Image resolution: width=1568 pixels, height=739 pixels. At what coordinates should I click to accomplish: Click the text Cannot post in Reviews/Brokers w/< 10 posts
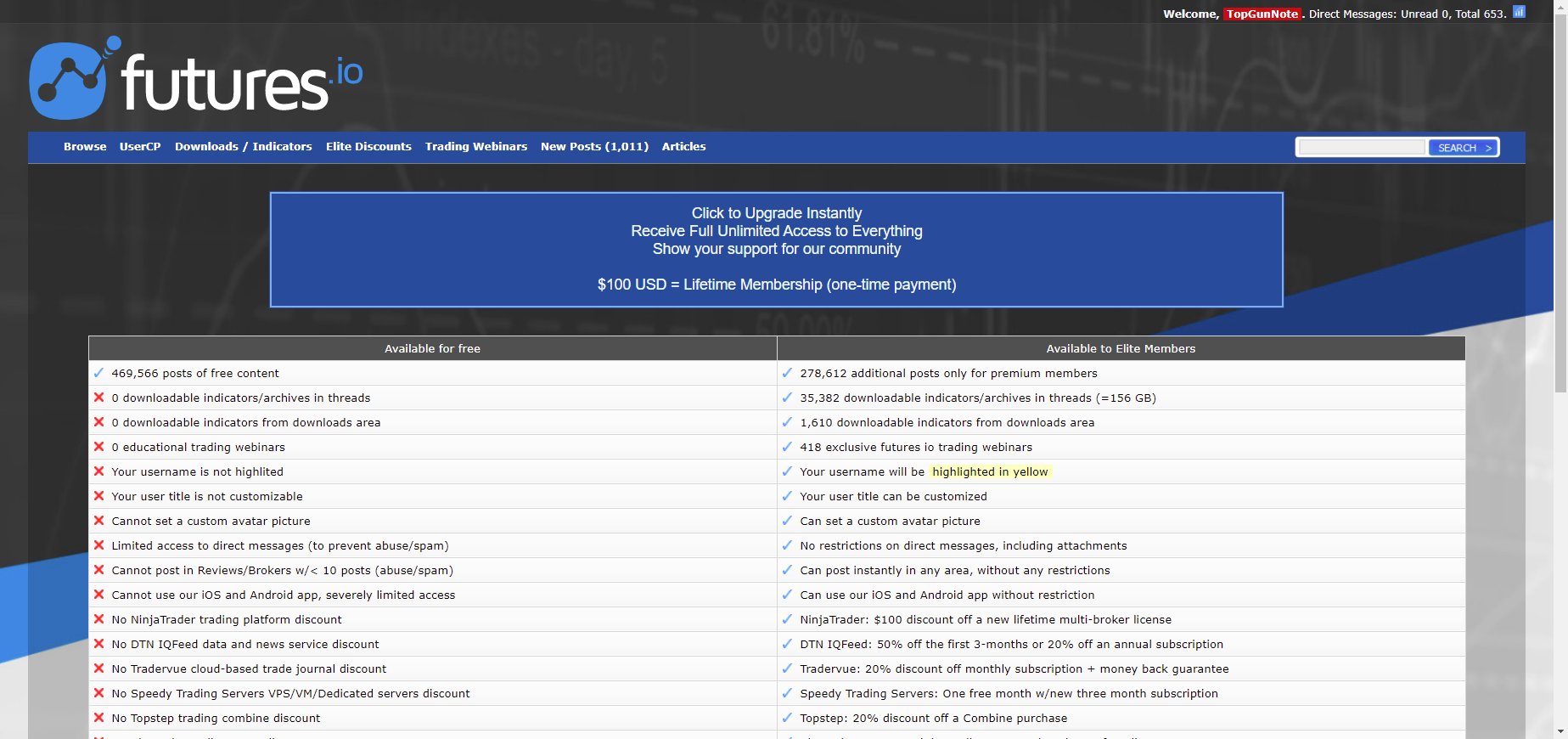pos(283,570)
